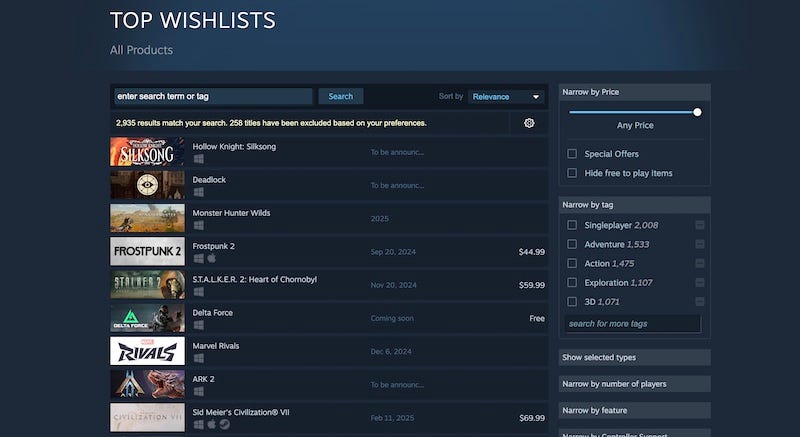Open Deadlock game title link
Image resolution: width=800 pixels, height=437 pixels.
pos(209,179)
